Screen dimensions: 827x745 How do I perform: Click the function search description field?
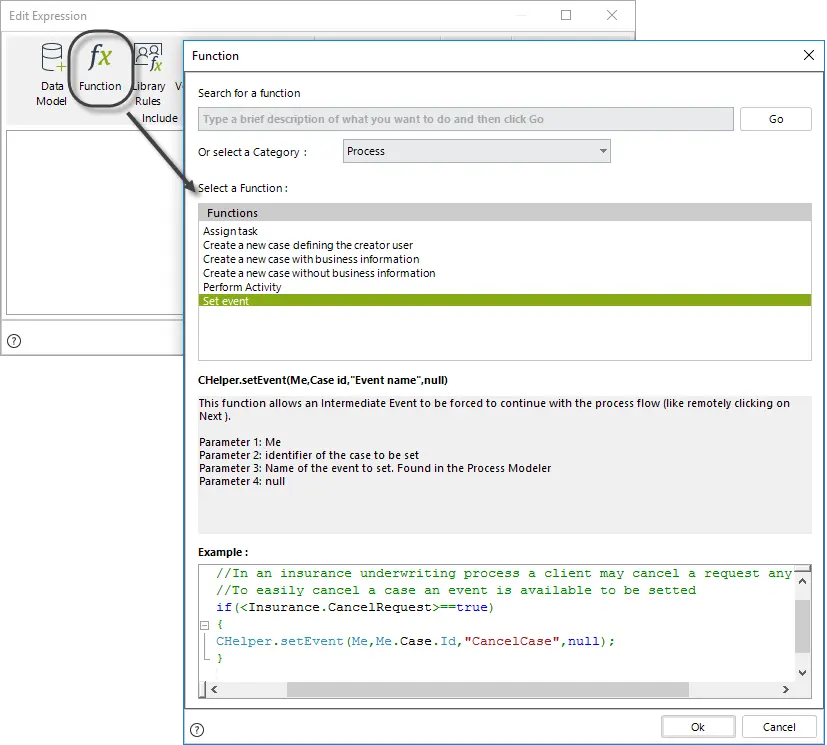pyautogui.click(x=466, y=119)
